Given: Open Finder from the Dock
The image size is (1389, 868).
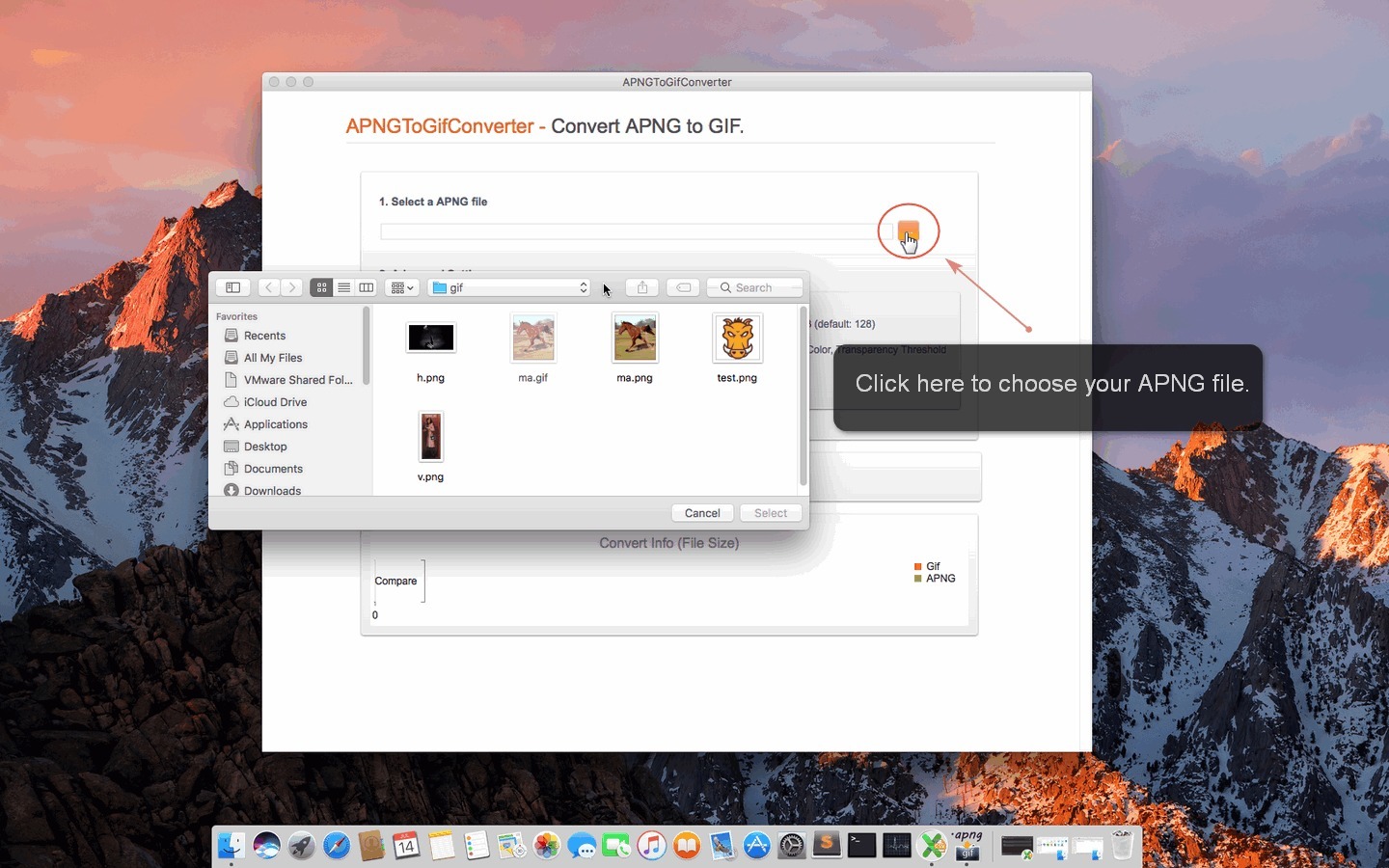Looking at the screenshot, I should click(x=231, y=846).
